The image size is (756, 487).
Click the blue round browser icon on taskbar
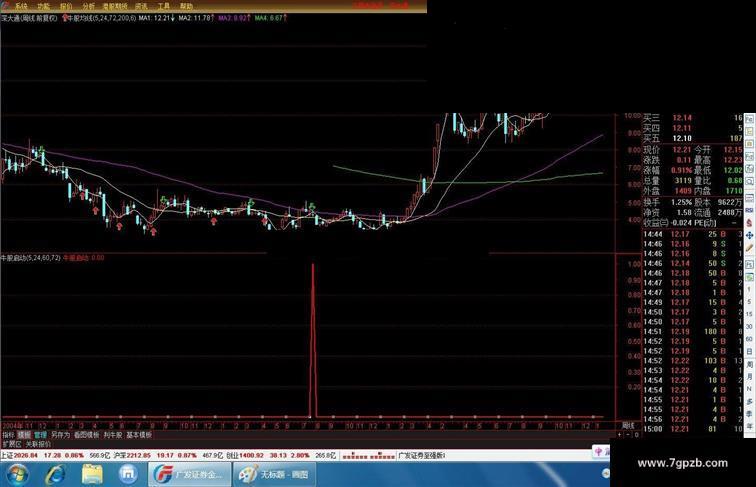click(x=128, y=474)
